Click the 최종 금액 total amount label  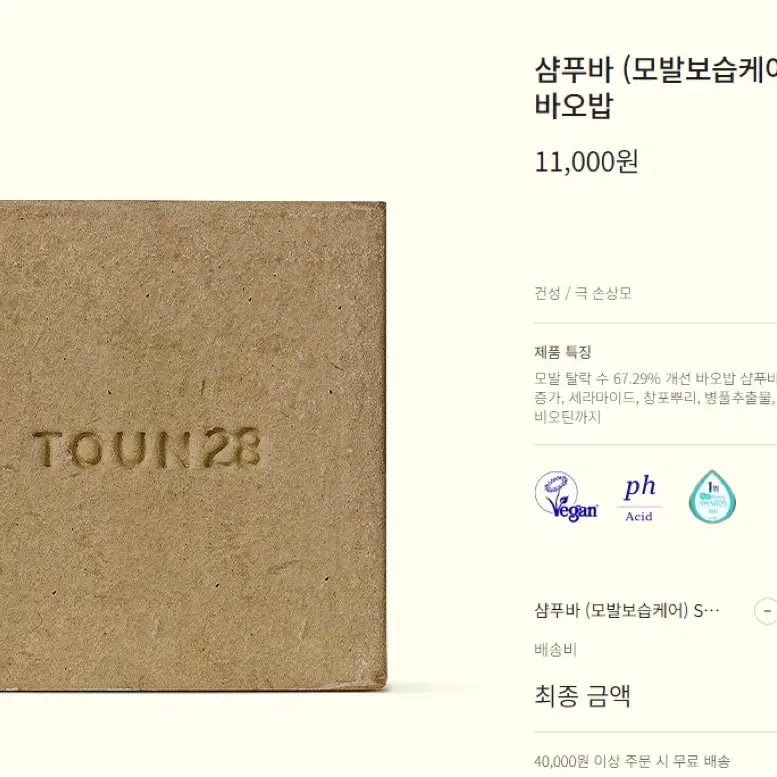tap(583, 696)
